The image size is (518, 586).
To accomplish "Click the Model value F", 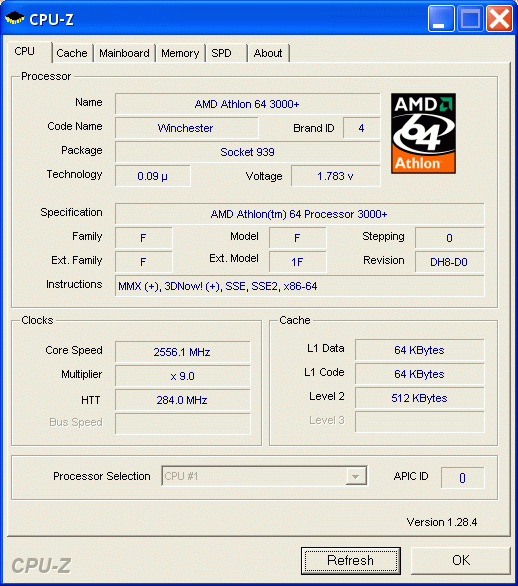I will pyautogui.click(x=297, y=238).
